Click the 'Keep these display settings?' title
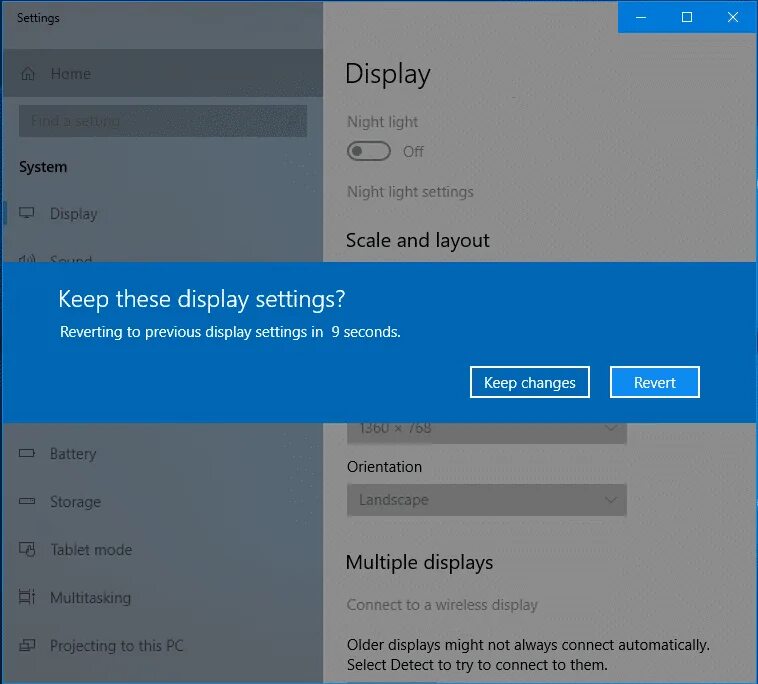 pos(202,299)
